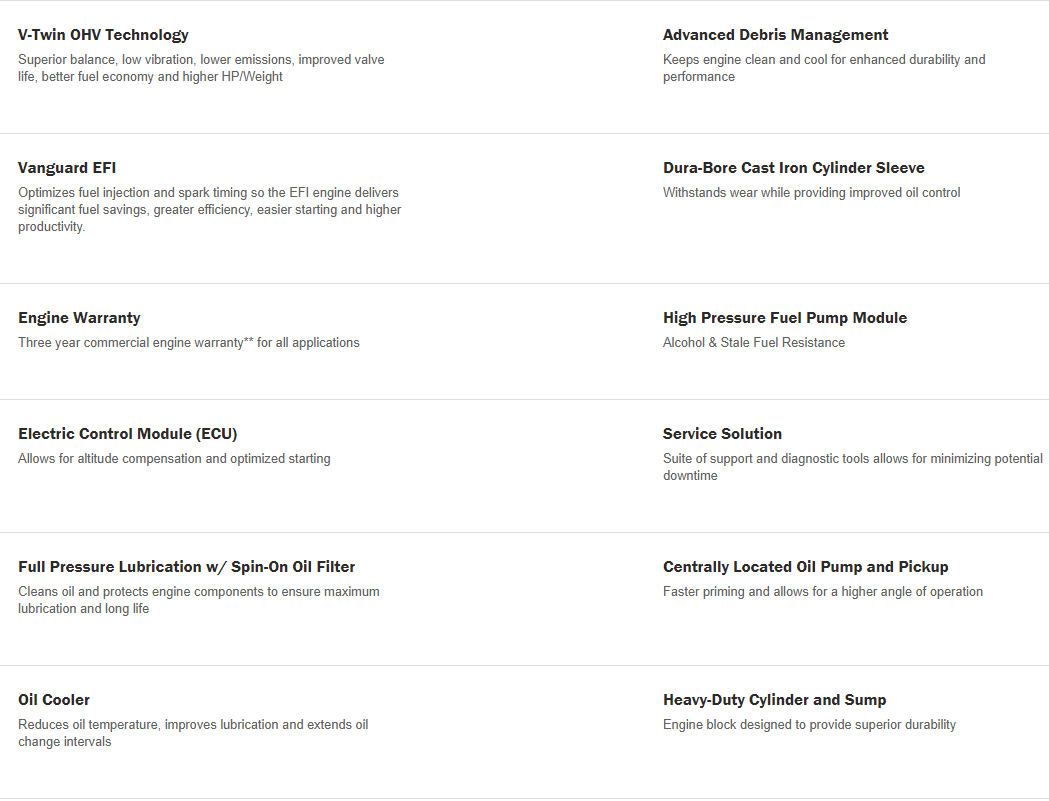The width and height of the screenshot is (1049, 801).
Task: Click the Oil Cooler heading
Action: [x=54, y=700]
